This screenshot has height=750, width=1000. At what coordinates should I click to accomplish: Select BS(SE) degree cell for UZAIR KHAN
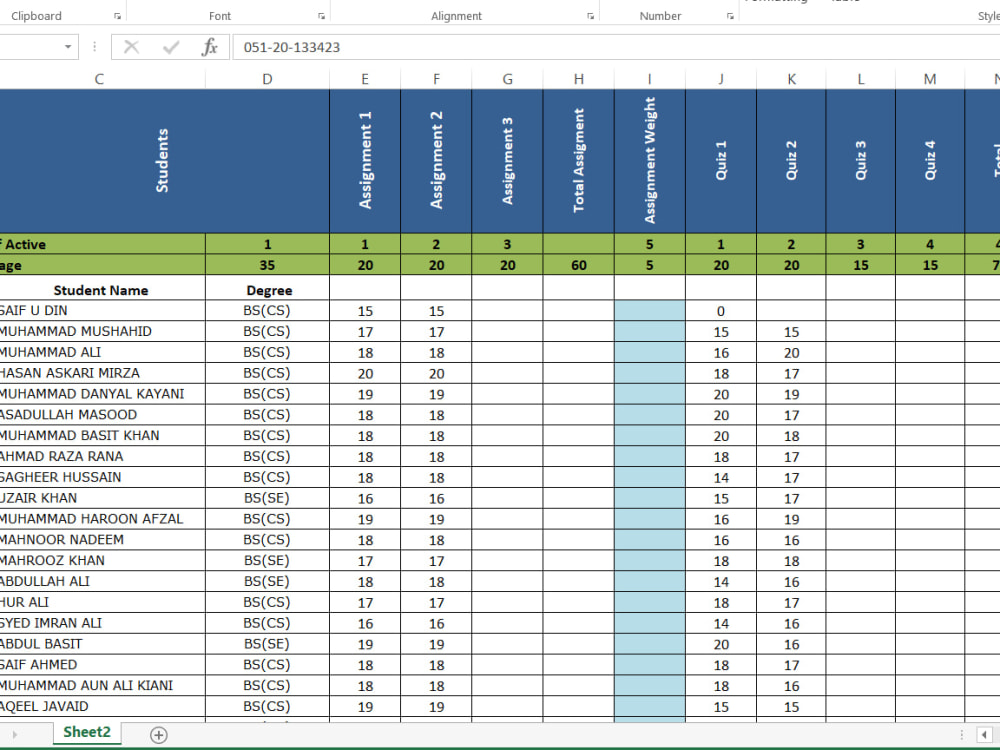(x=267, y=498)
